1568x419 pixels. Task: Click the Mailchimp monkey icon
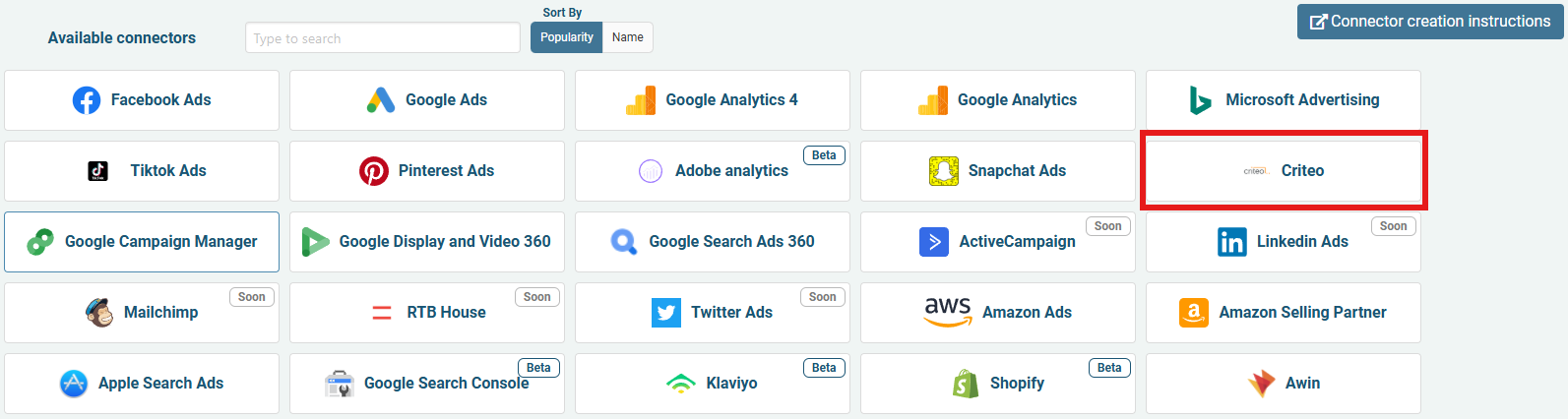point(99,313)
